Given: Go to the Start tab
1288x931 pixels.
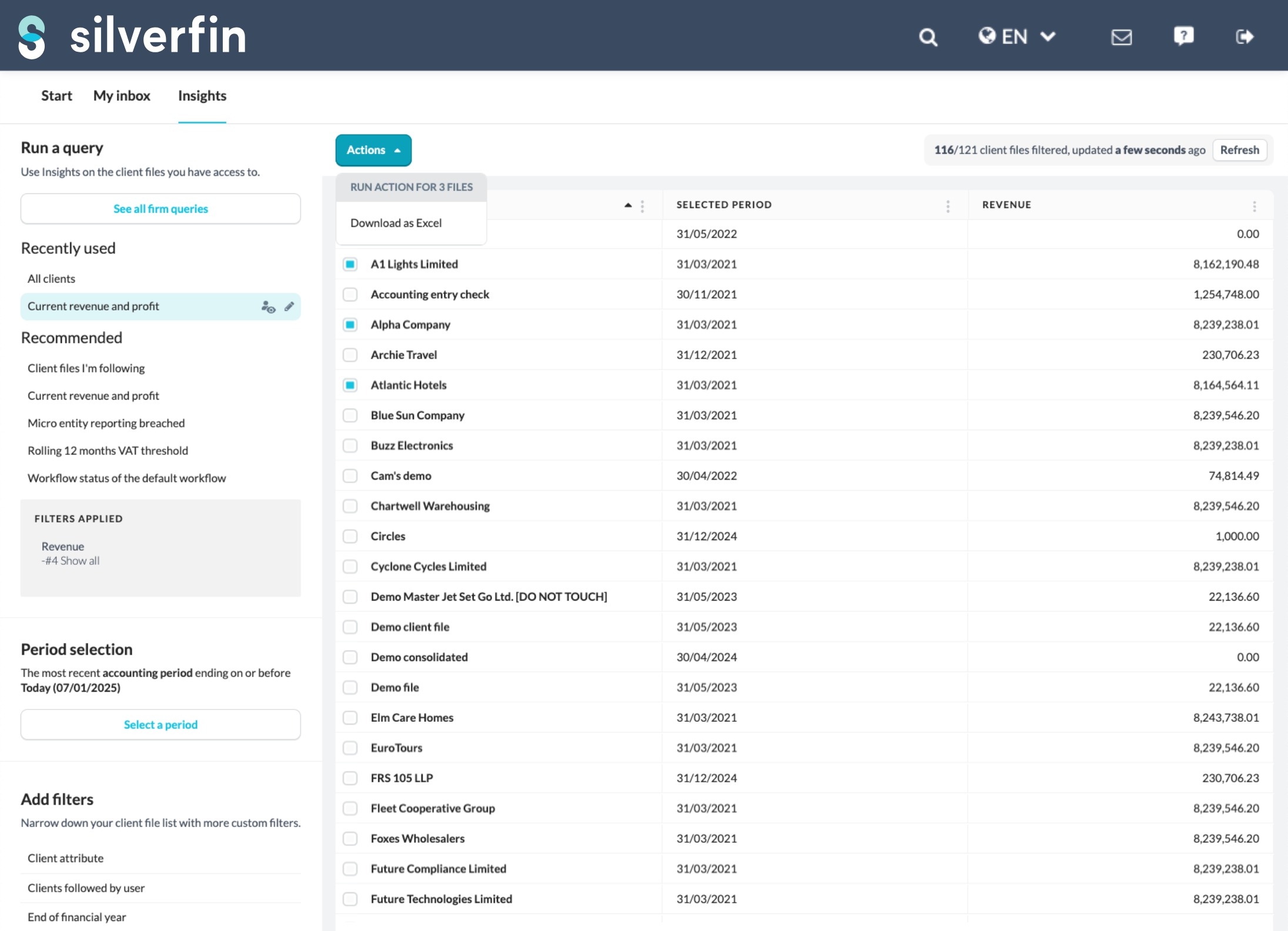Looking at the screenshot, I should click(56, 96).
